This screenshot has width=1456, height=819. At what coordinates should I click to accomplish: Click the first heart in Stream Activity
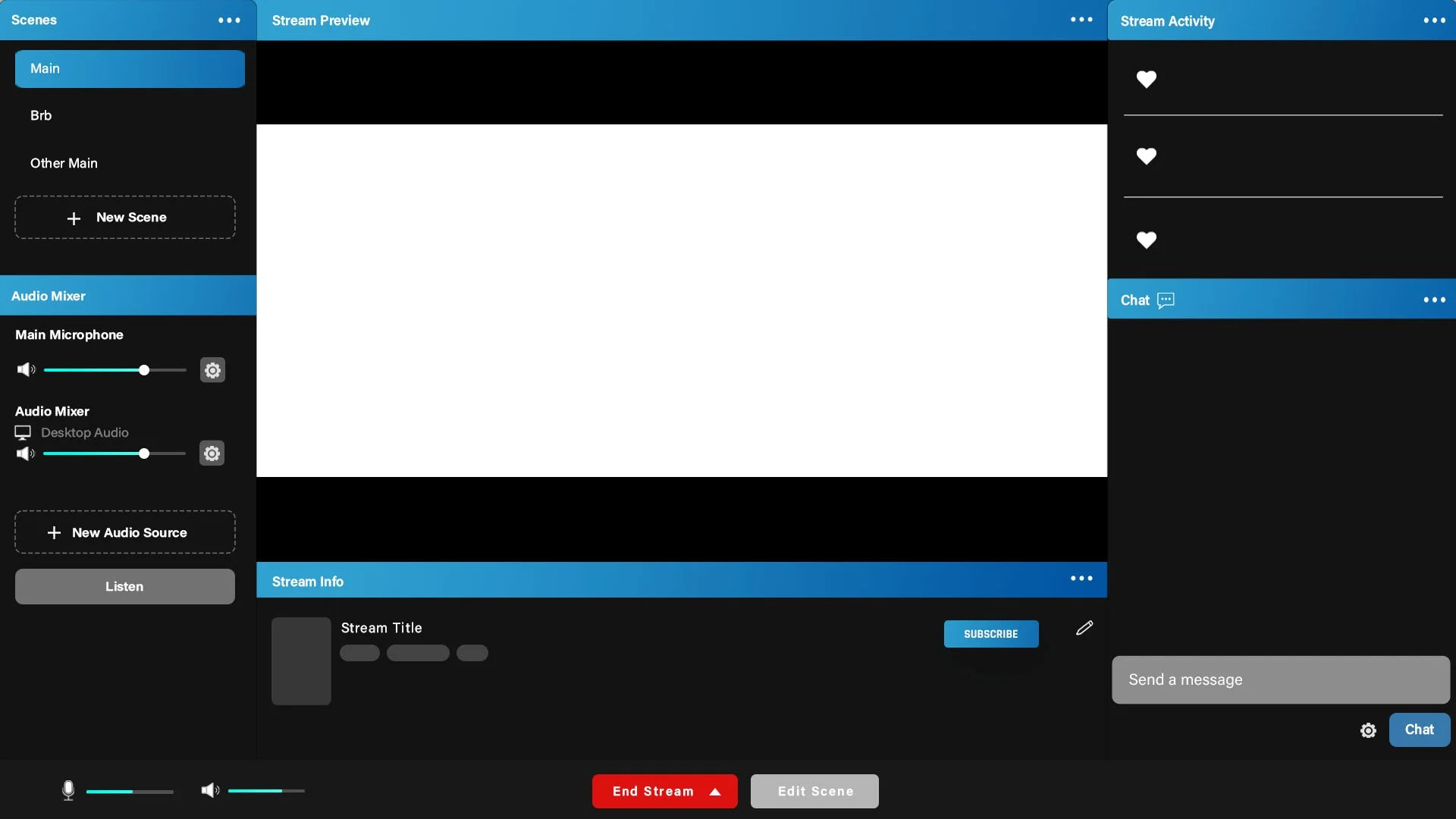click(x=1146, y=79)
